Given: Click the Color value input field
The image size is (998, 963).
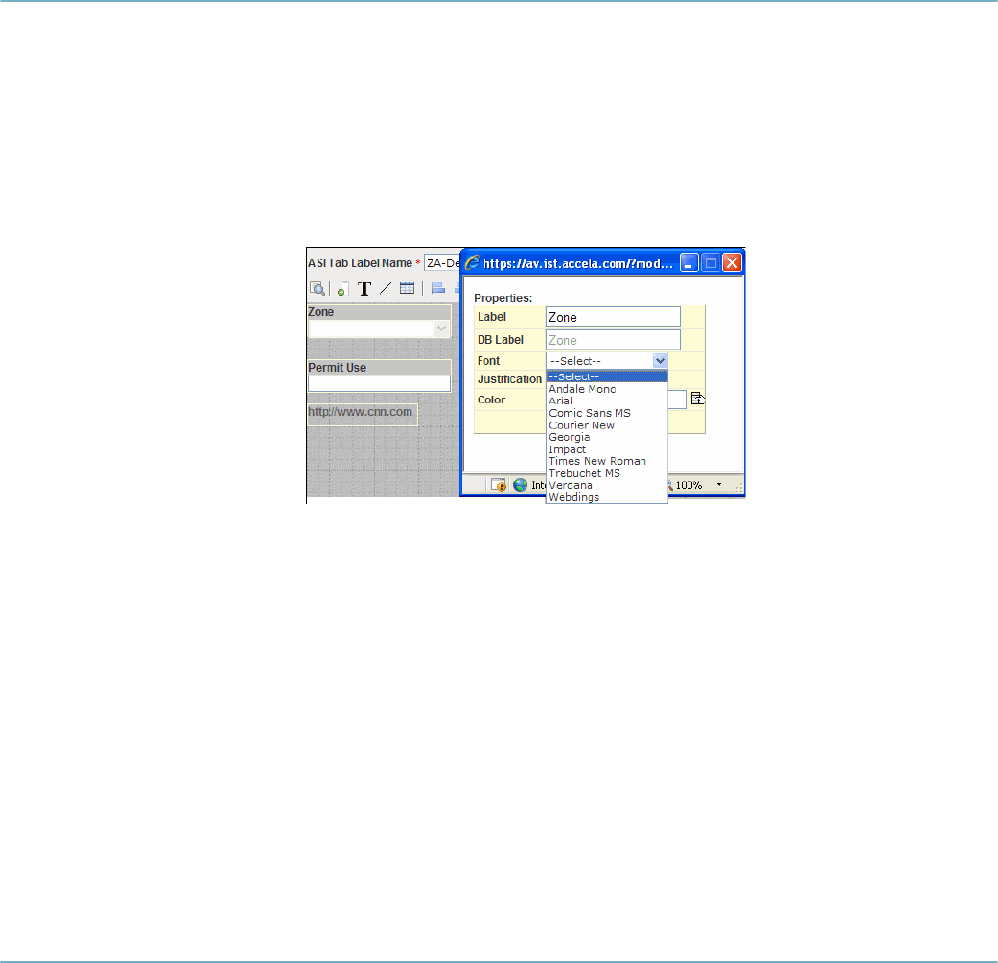Looking at the screenshot, I should coord(677,399).
